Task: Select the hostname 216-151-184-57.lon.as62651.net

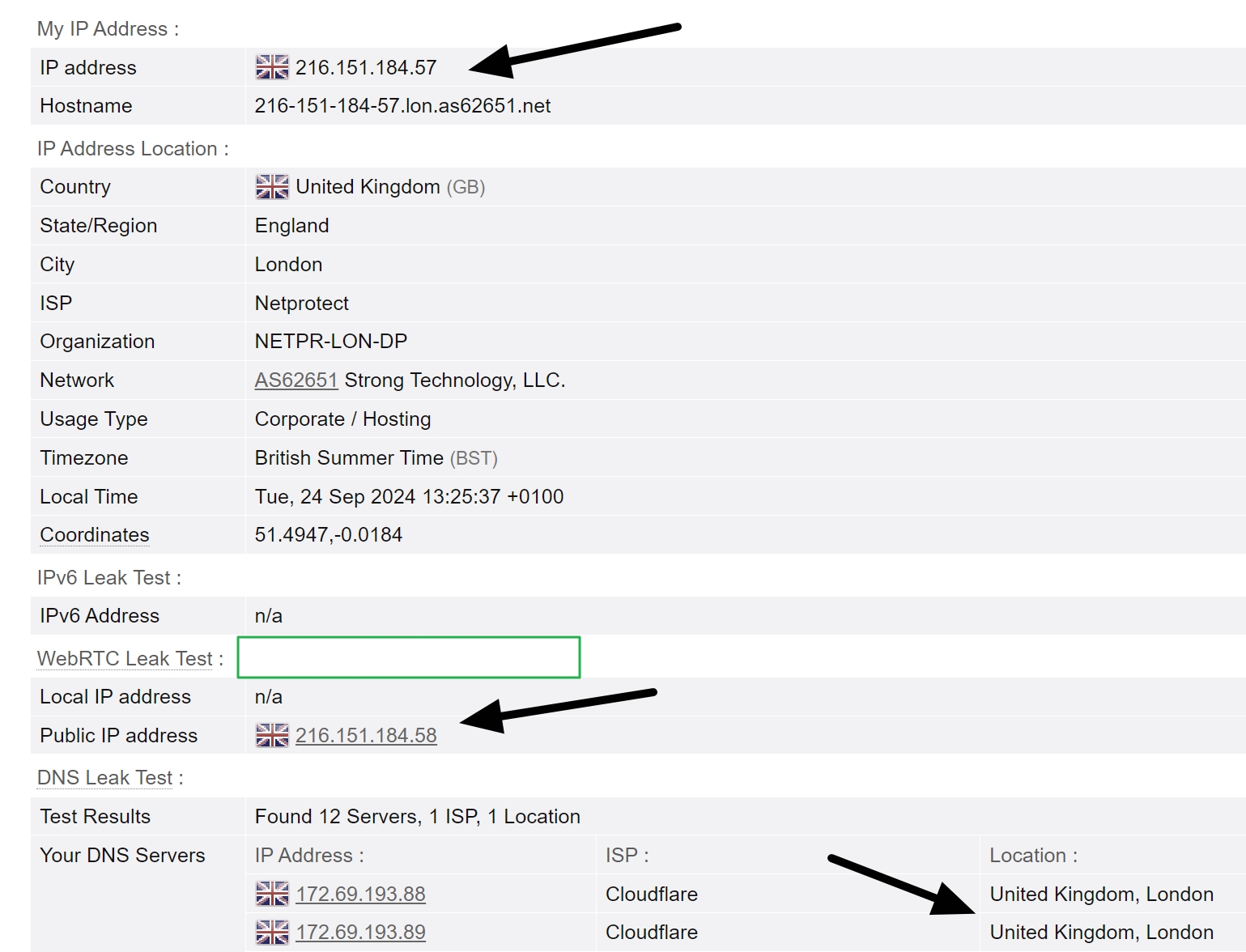Action: point(402,105)
